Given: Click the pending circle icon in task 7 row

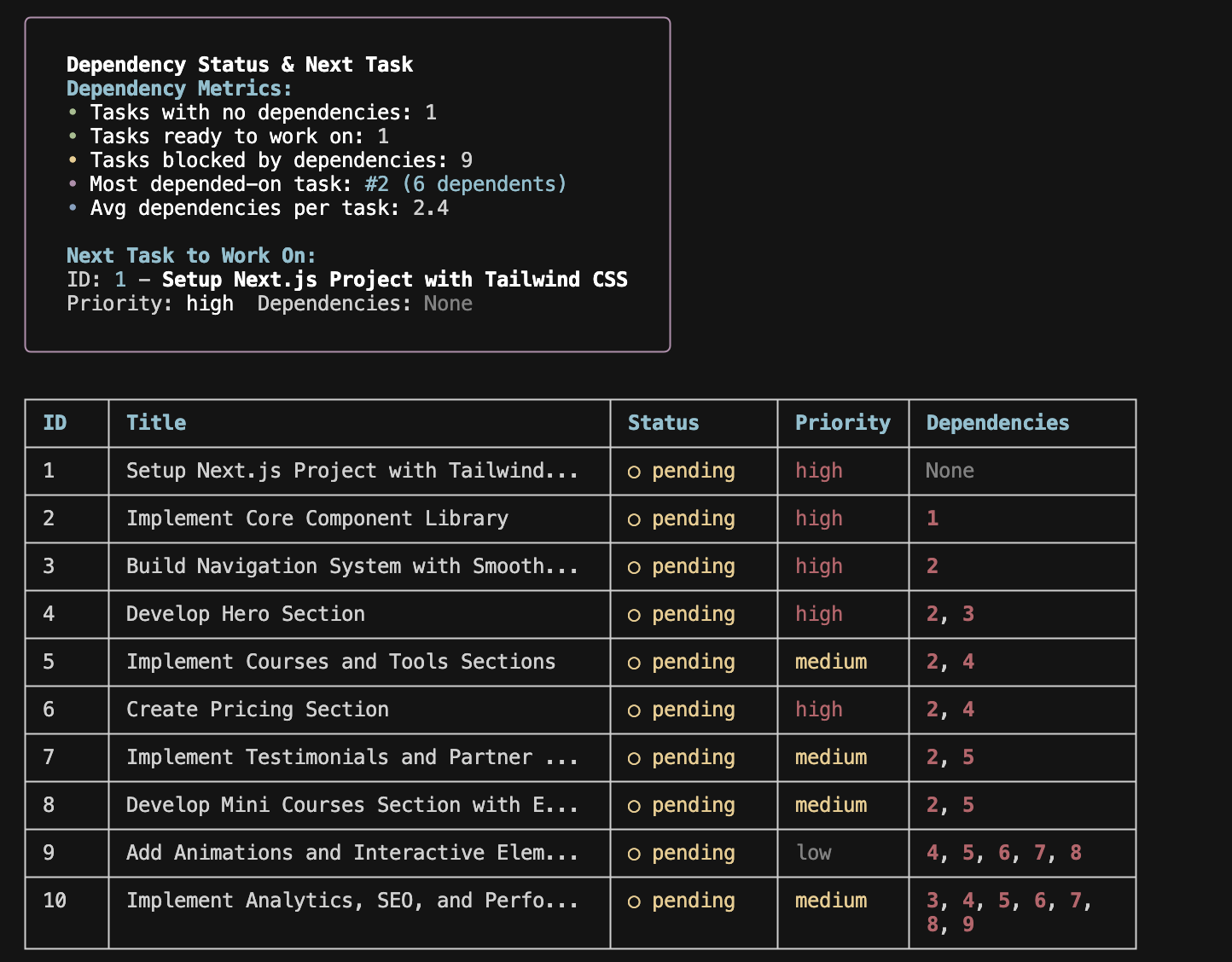Looking at the screenshot, I should point(634,759).
